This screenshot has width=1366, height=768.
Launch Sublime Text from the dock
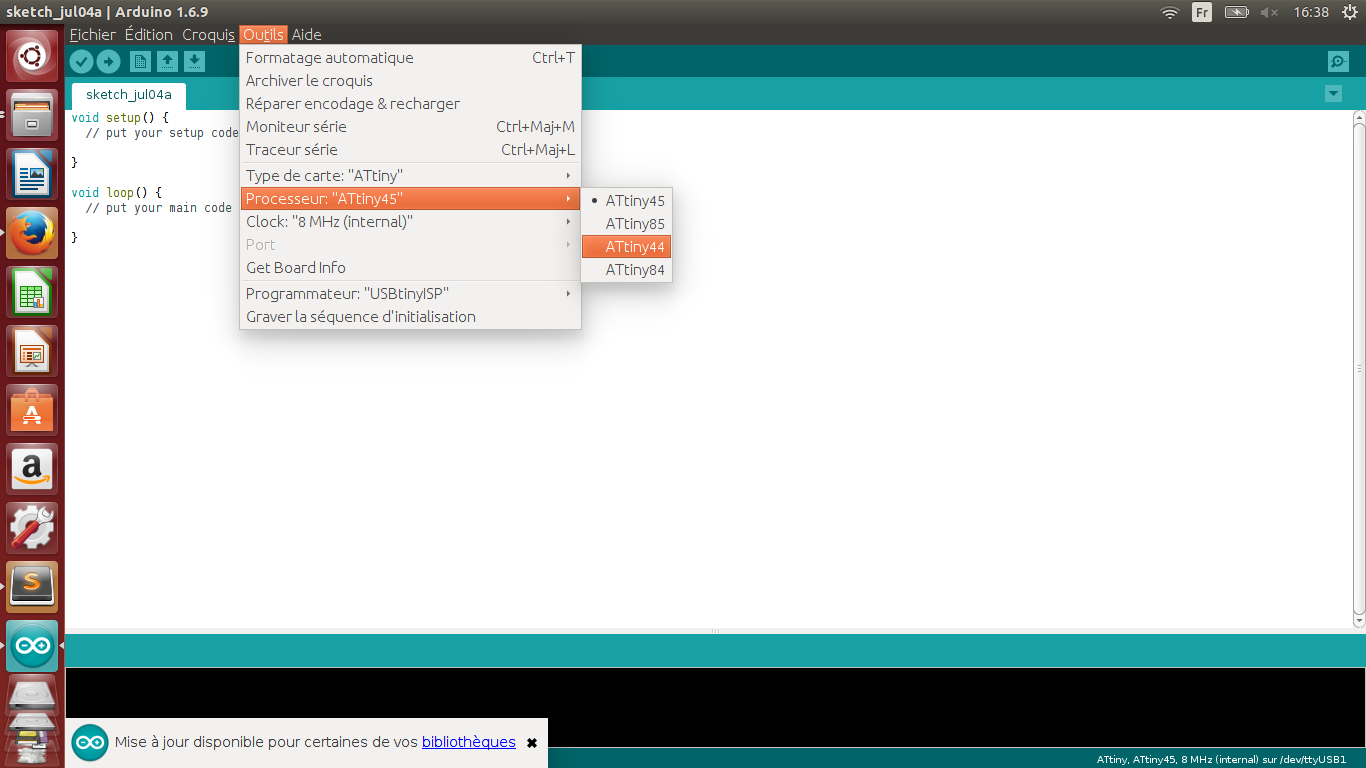pos(33,587)
